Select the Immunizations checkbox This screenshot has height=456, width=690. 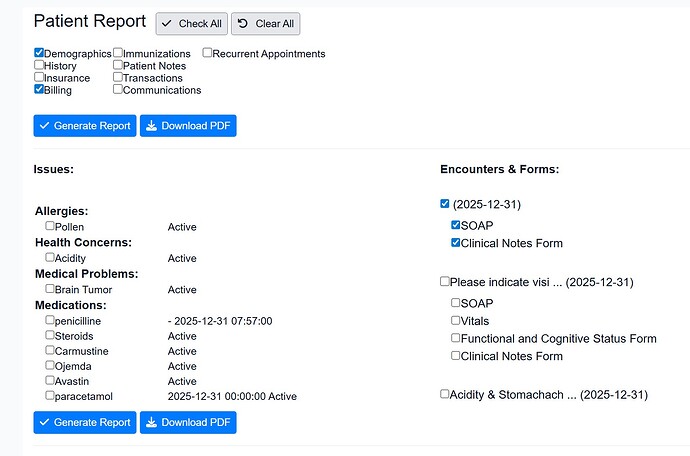coord(118,53)
